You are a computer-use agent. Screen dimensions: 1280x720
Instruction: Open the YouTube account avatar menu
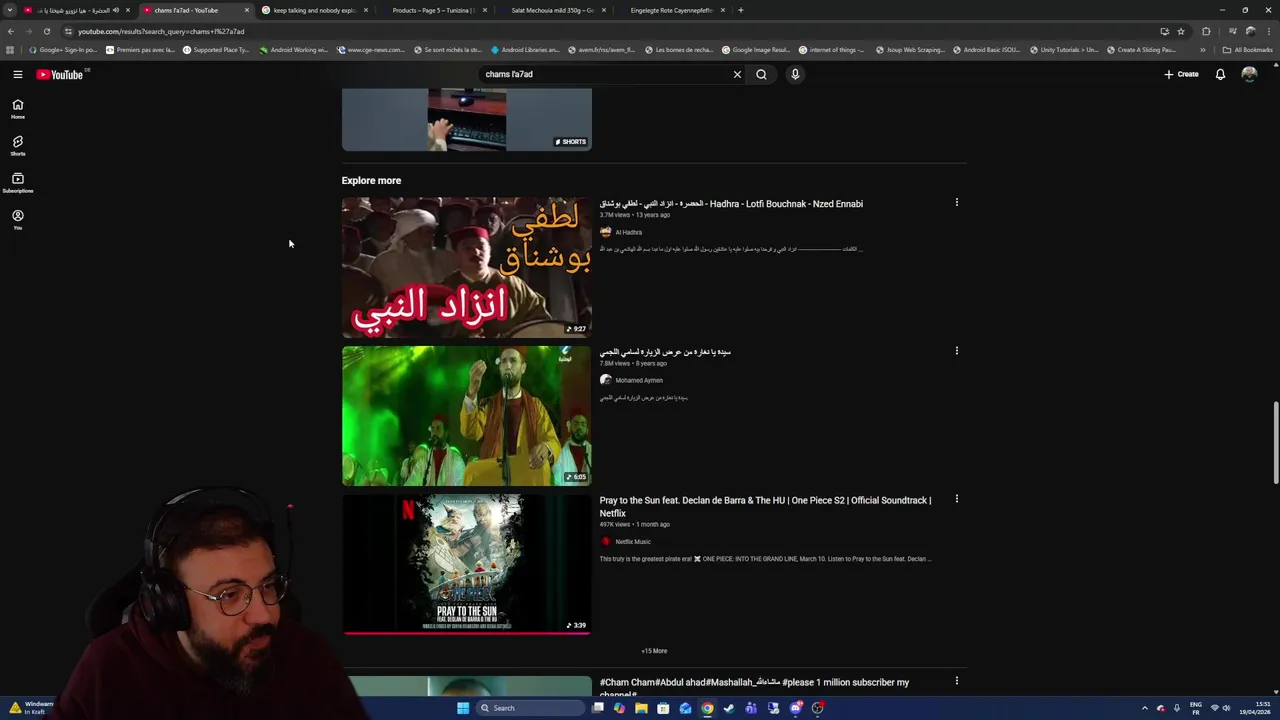[x=1249, y=74]
